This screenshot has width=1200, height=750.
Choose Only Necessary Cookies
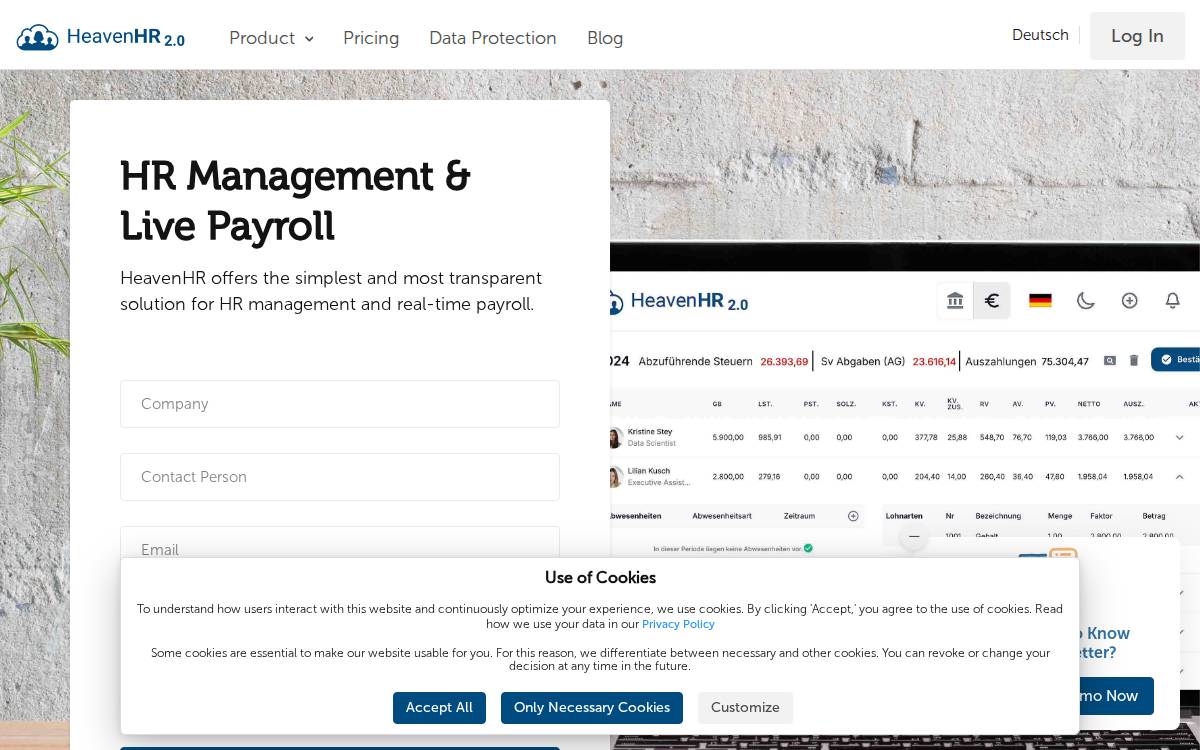click(x=592, y=708)
